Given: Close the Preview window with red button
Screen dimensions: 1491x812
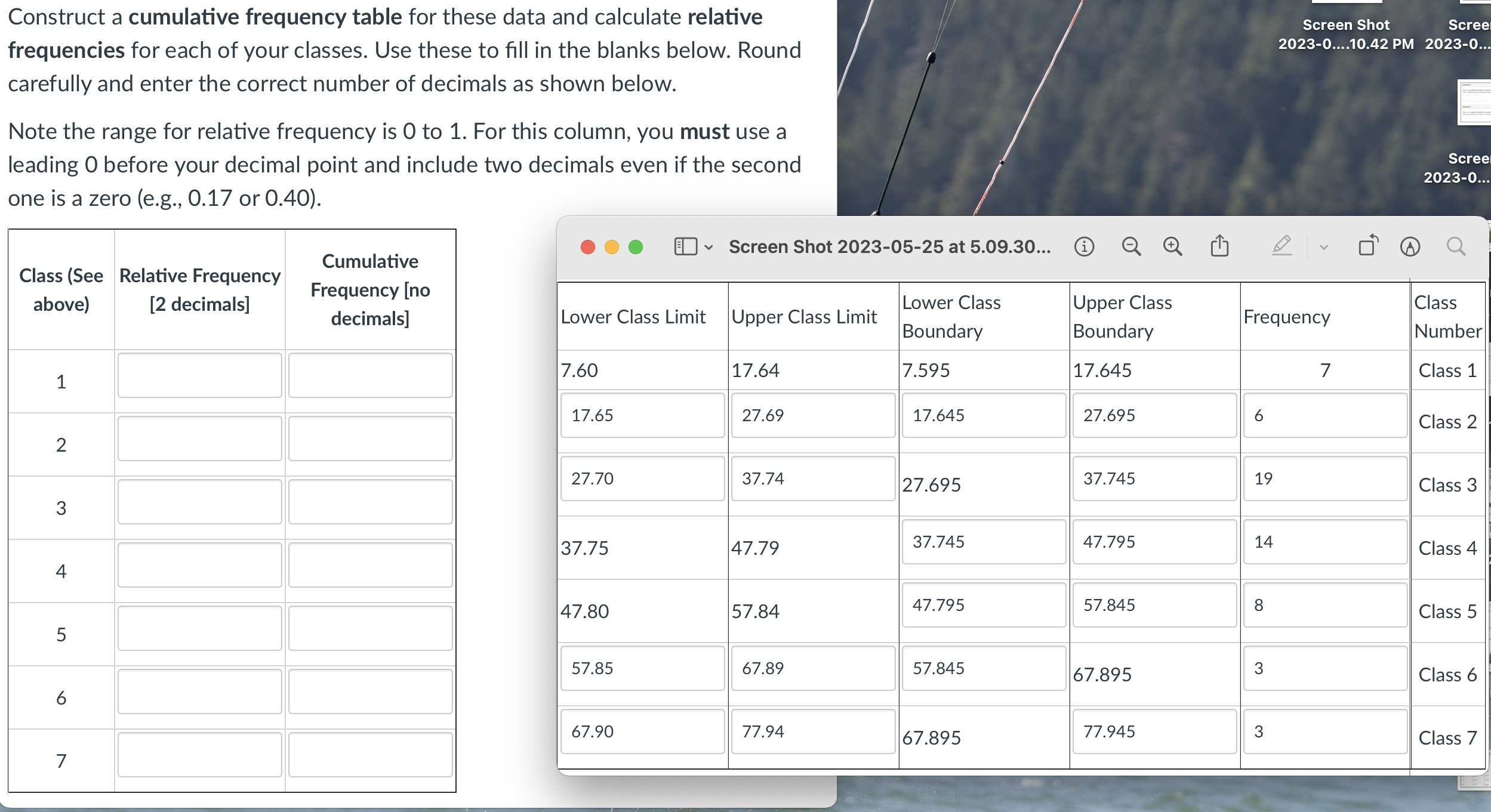Looking at the screenshot, I should tap(588, 247).
